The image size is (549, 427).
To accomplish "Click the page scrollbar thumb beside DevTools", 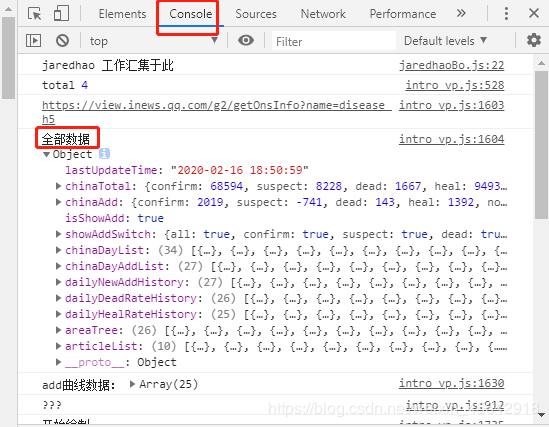I will 8,58.
